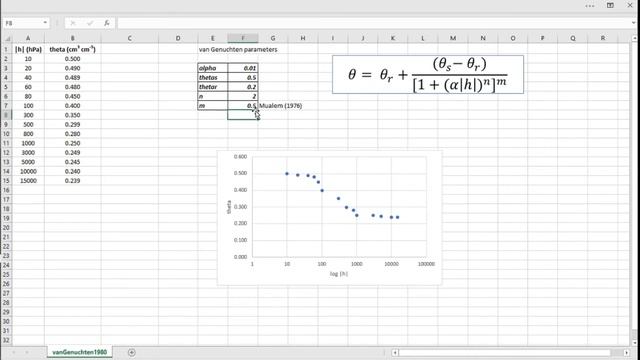This screenshot has height=360, width=640.
Task: Click the horizontal scrollbar left arrow
Action: coord(395,352)
